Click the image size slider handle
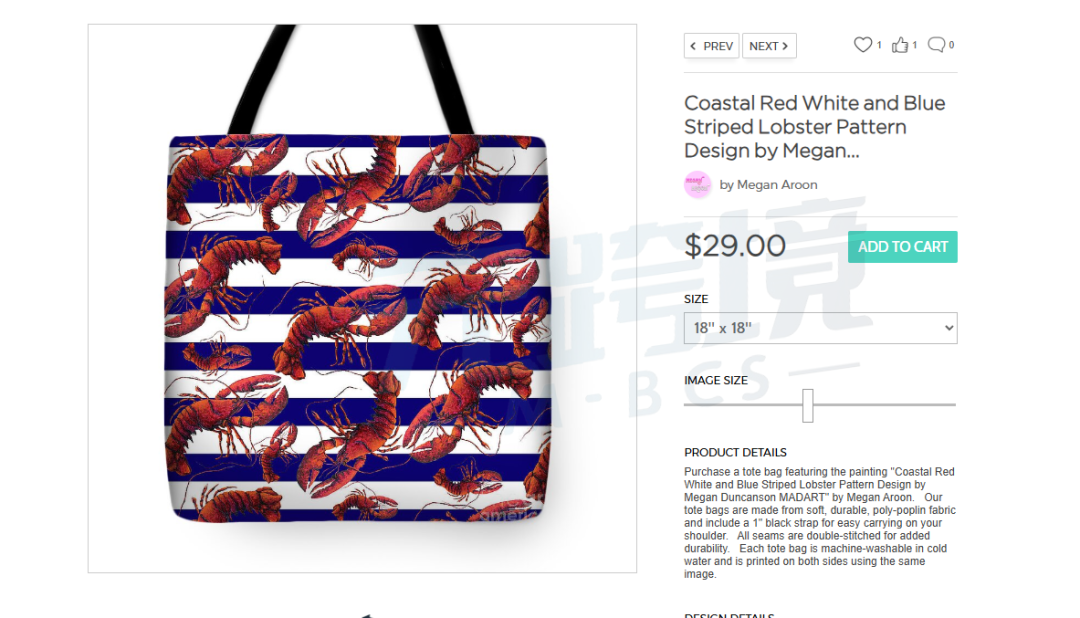 (808, 405)
